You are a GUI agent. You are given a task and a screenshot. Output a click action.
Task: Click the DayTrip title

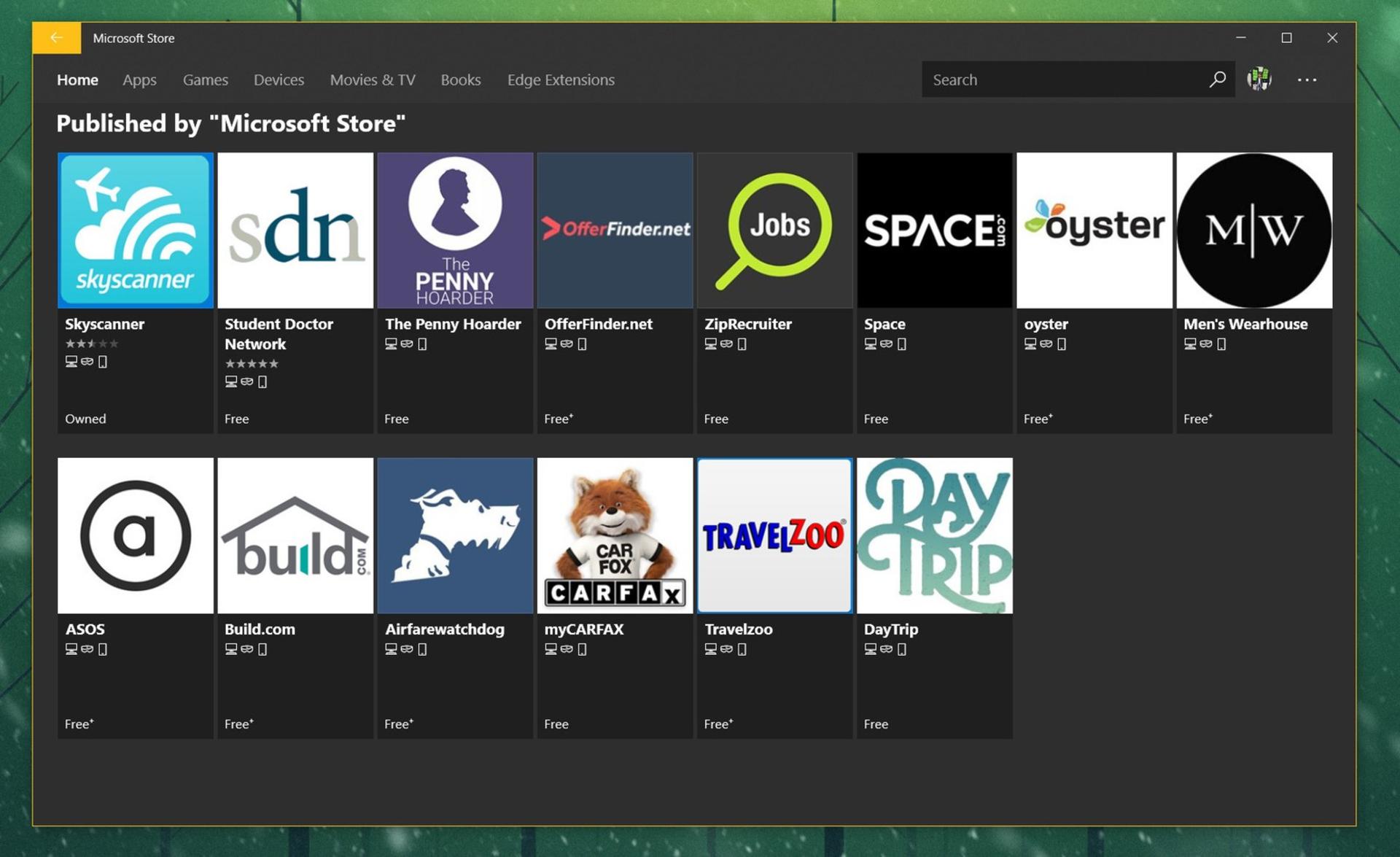click(x=891, y=629)
